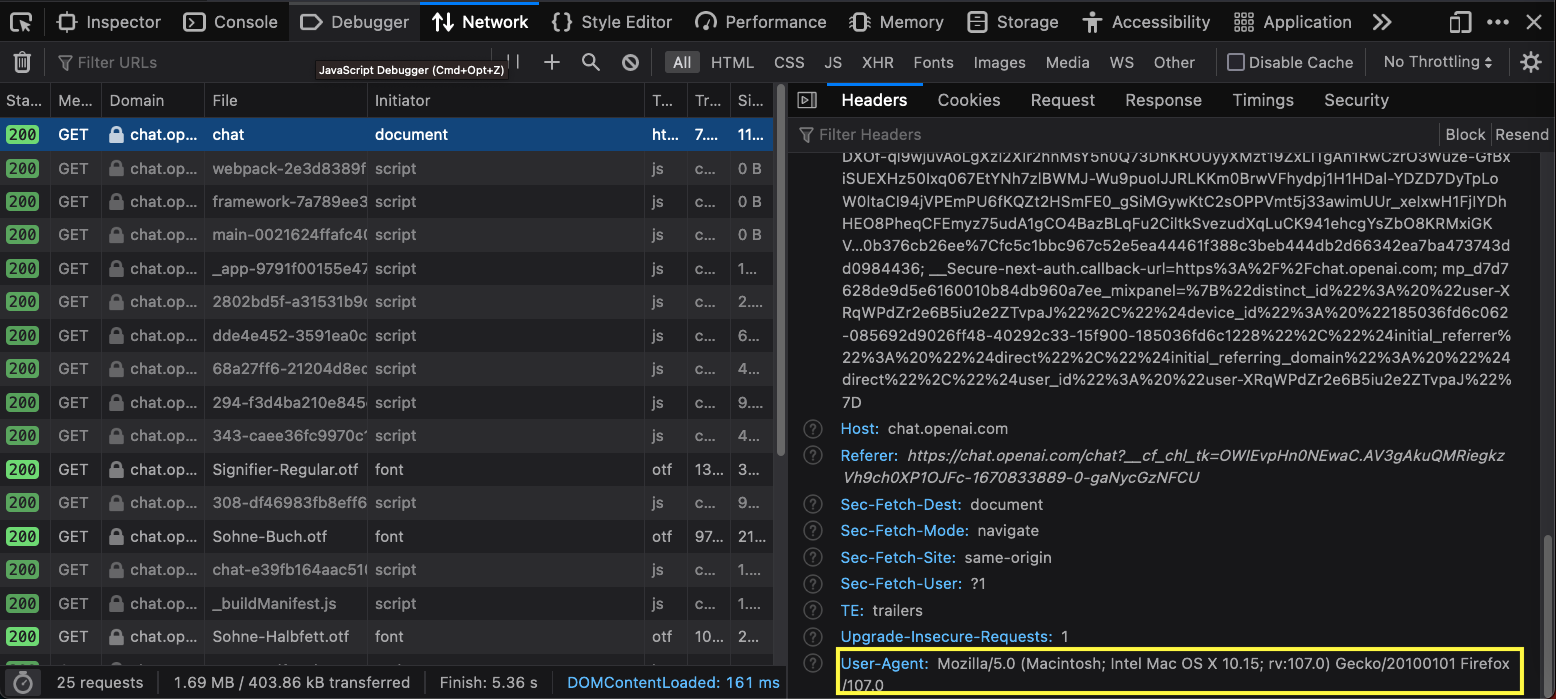Viewport: 1556px width, 699px height.
Task: Filter requests by All types
Action: tap(682, 62)
